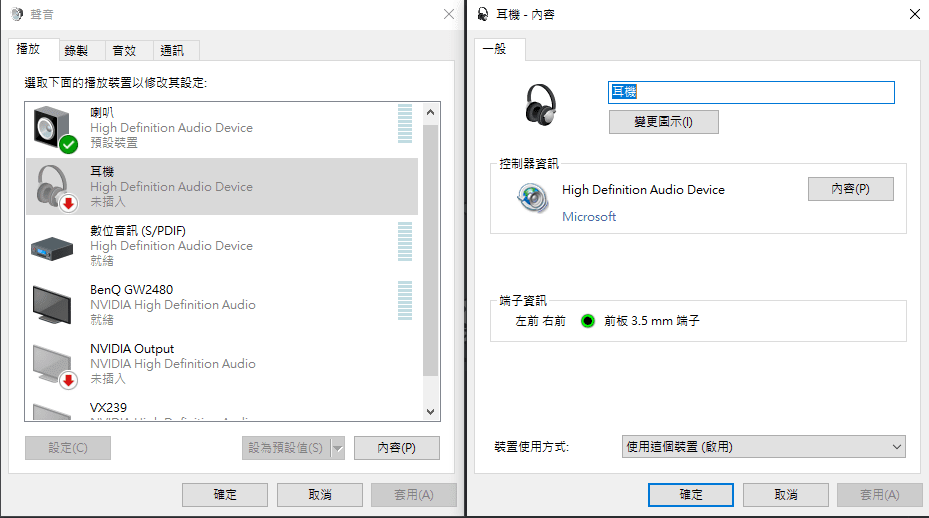Click the 左前 右前 channel text
Image resolution: width=929 pixels, height=518 pixels.
pos(540,321)
